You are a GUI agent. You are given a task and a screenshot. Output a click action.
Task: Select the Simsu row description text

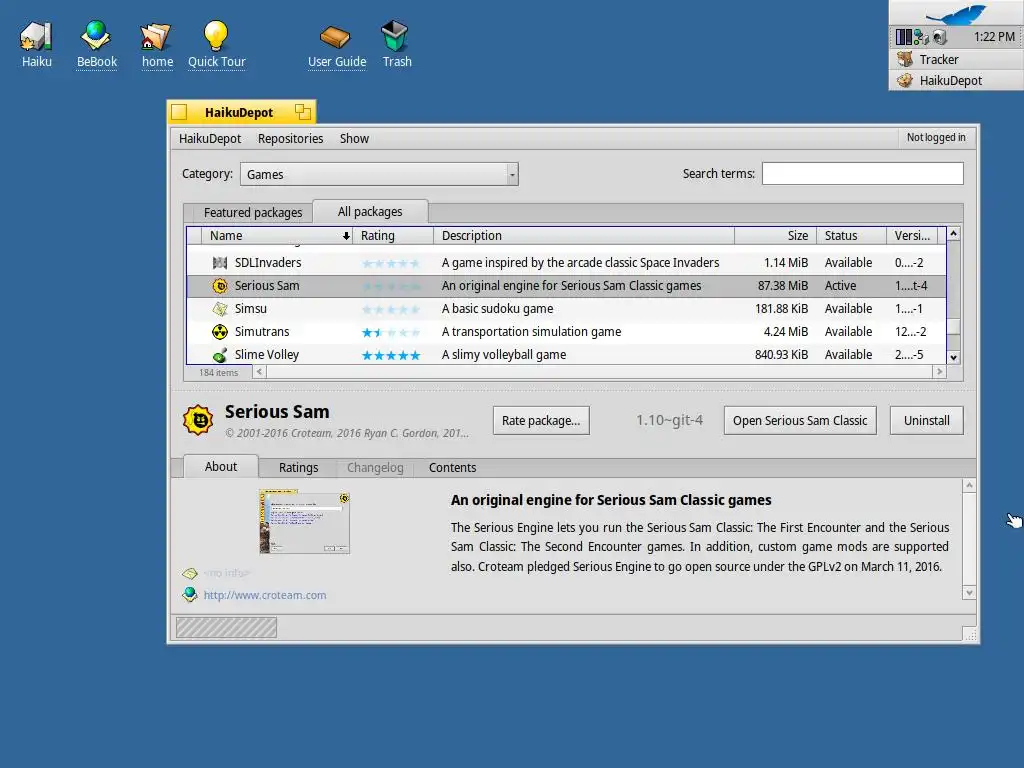tap(497, 308)
